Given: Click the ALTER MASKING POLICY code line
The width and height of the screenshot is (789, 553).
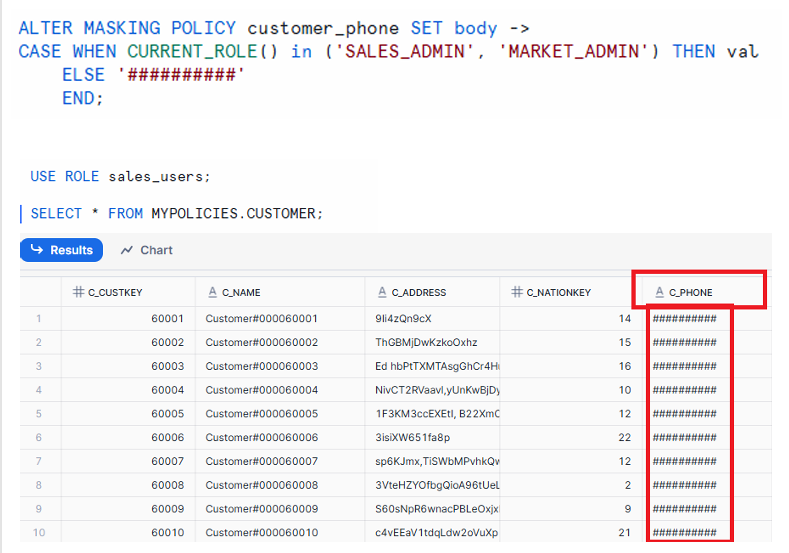Looking at the screenshot, I should coord(270,28).
